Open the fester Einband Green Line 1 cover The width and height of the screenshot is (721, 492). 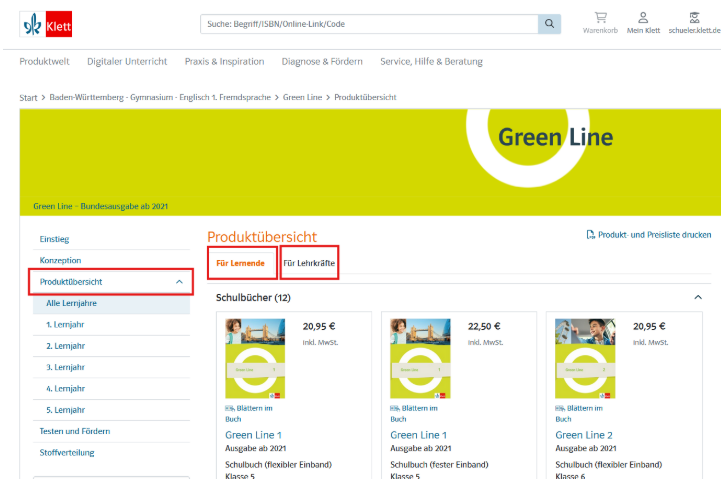pos(420,359)
